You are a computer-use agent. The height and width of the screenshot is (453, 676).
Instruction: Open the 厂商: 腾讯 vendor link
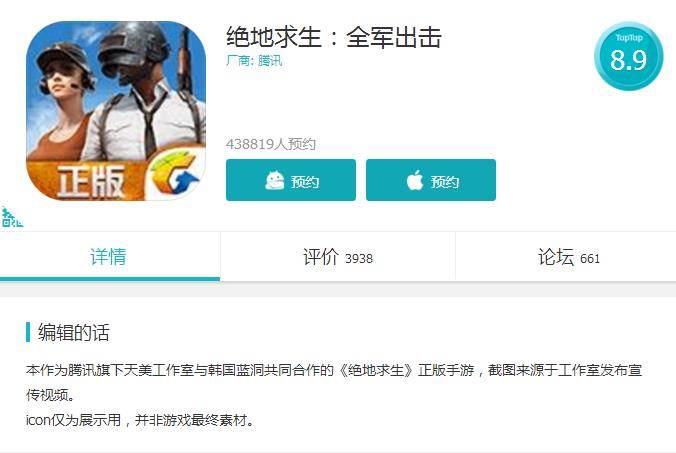pos(254,60)
